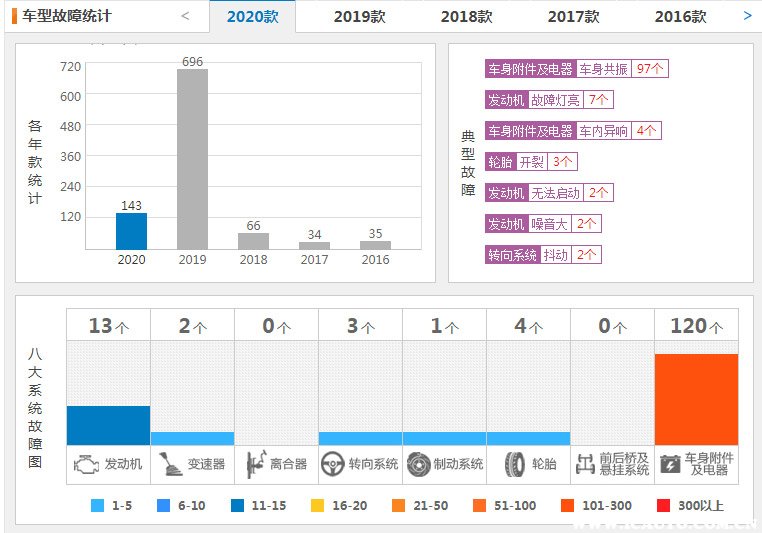Click the gearbox (变速器) system icon
The width and height of the screenshot is (762, 533).
tap(168, 464)
